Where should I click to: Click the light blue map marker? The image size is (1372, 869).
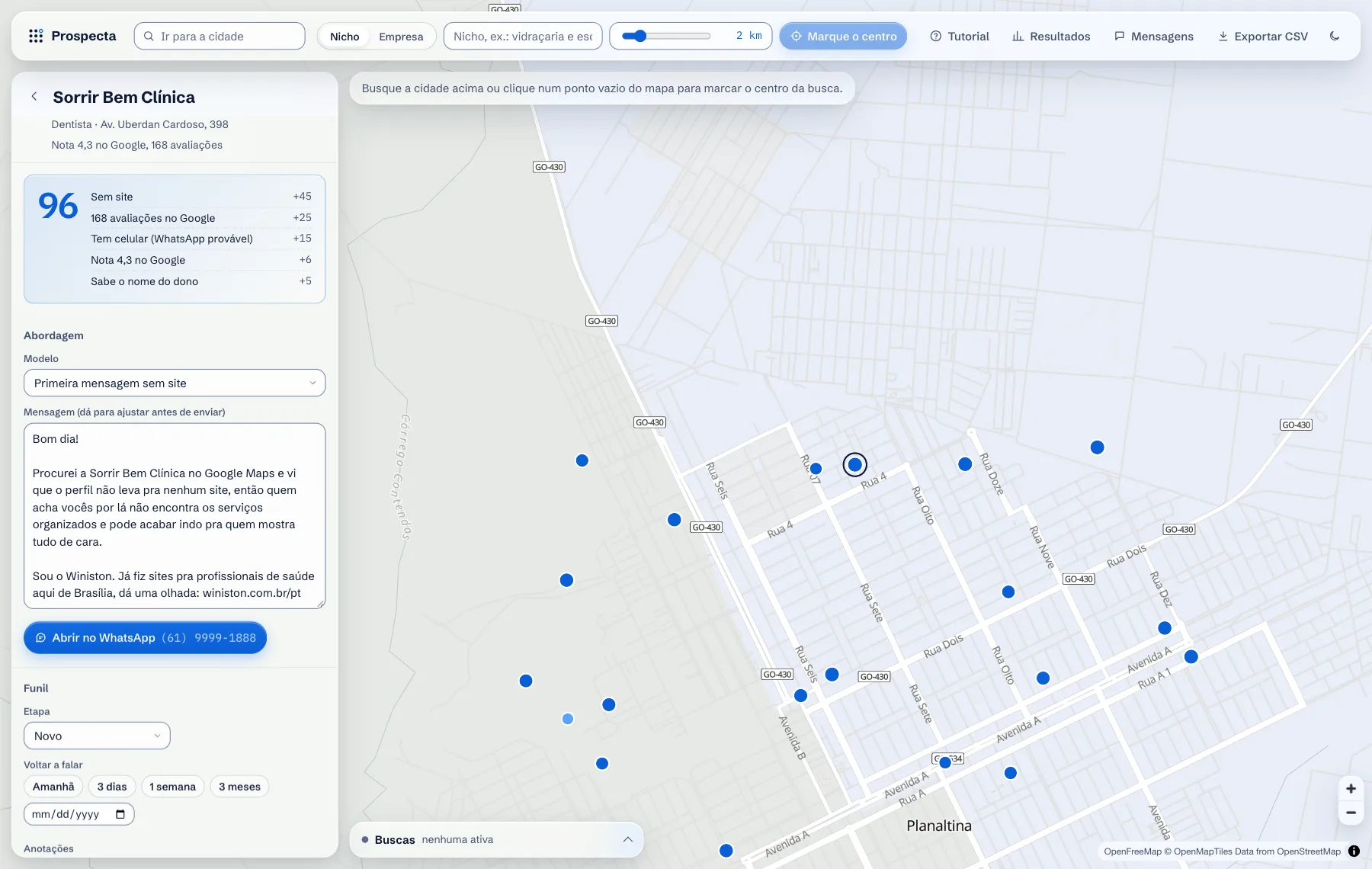568,719
